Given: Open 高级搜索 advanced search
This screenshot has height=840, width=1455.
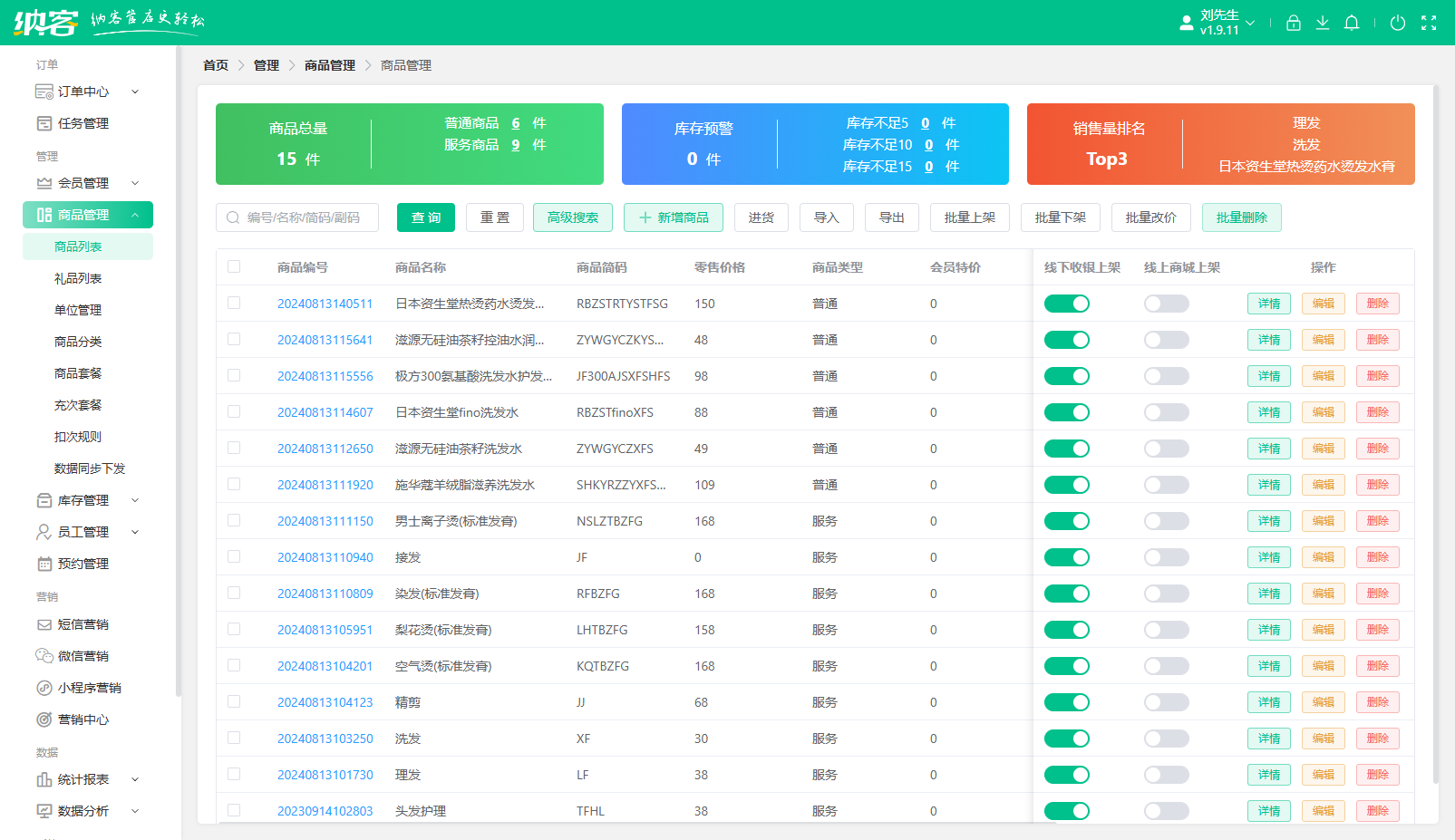Looking at the screenshot, I should (x=573, y=217).
